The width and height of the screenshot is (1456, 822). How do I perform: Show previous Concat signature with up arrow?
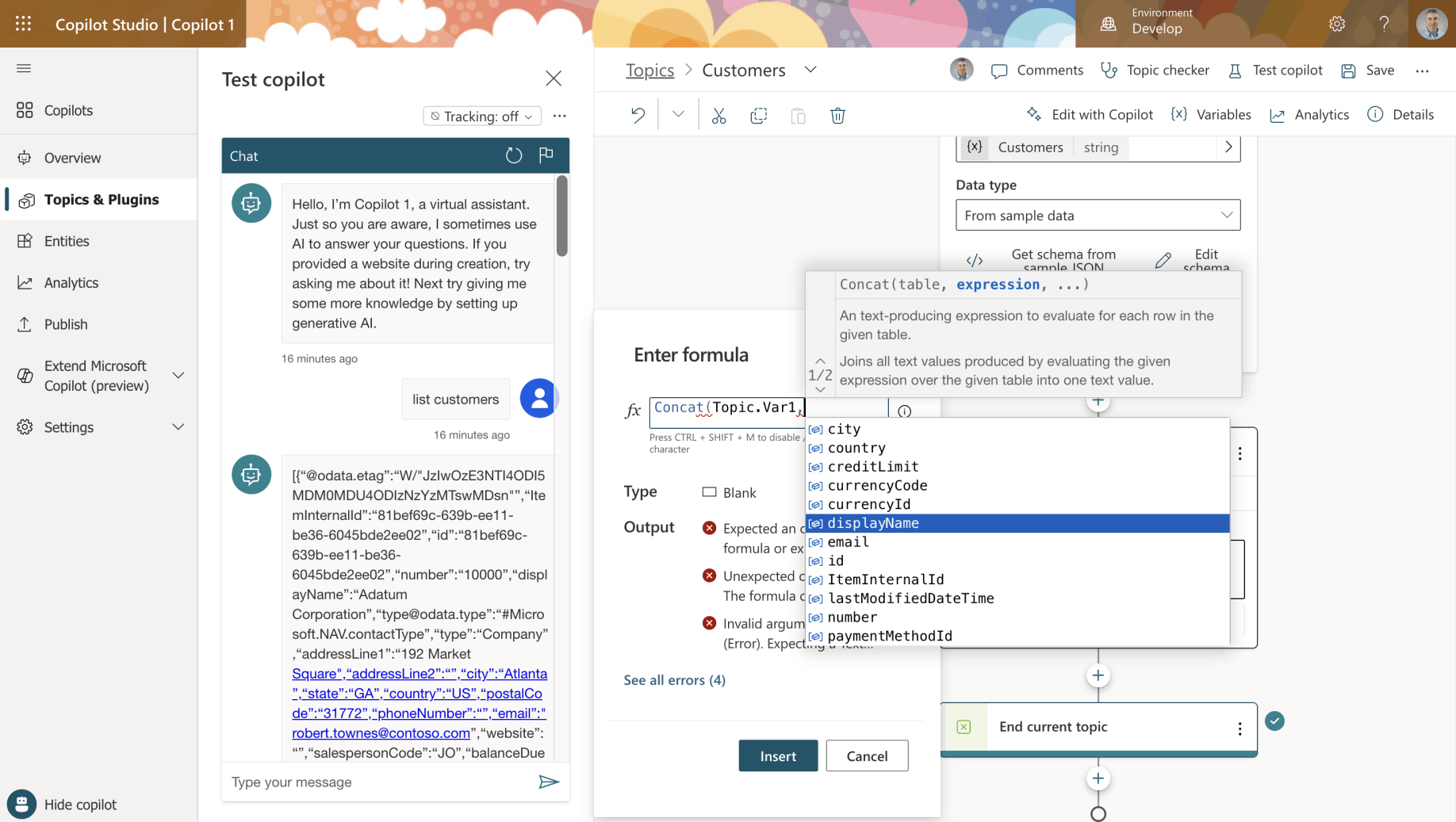[820, 361]
